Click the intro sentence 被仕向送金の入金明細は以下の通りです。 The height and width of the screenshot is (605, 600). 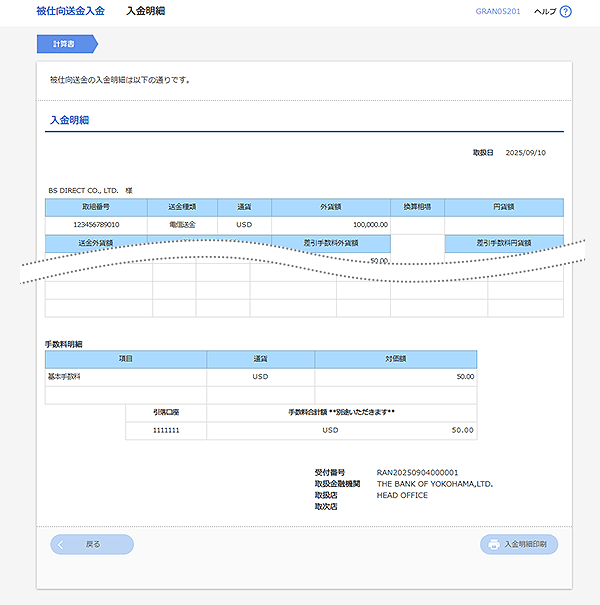(120, 80)
